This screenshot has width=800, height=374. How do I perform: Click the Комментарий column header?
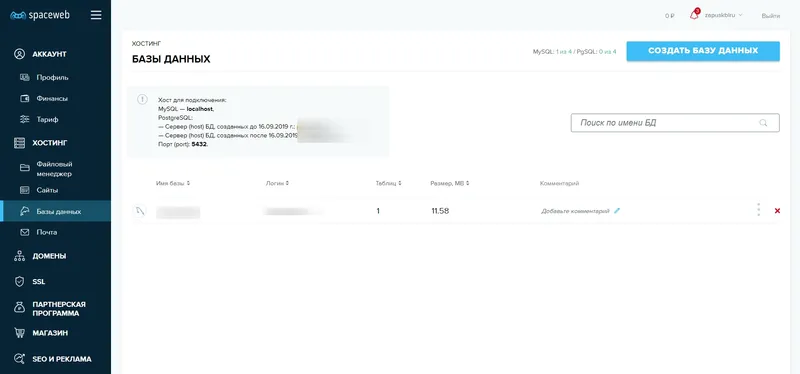(559, 183)
